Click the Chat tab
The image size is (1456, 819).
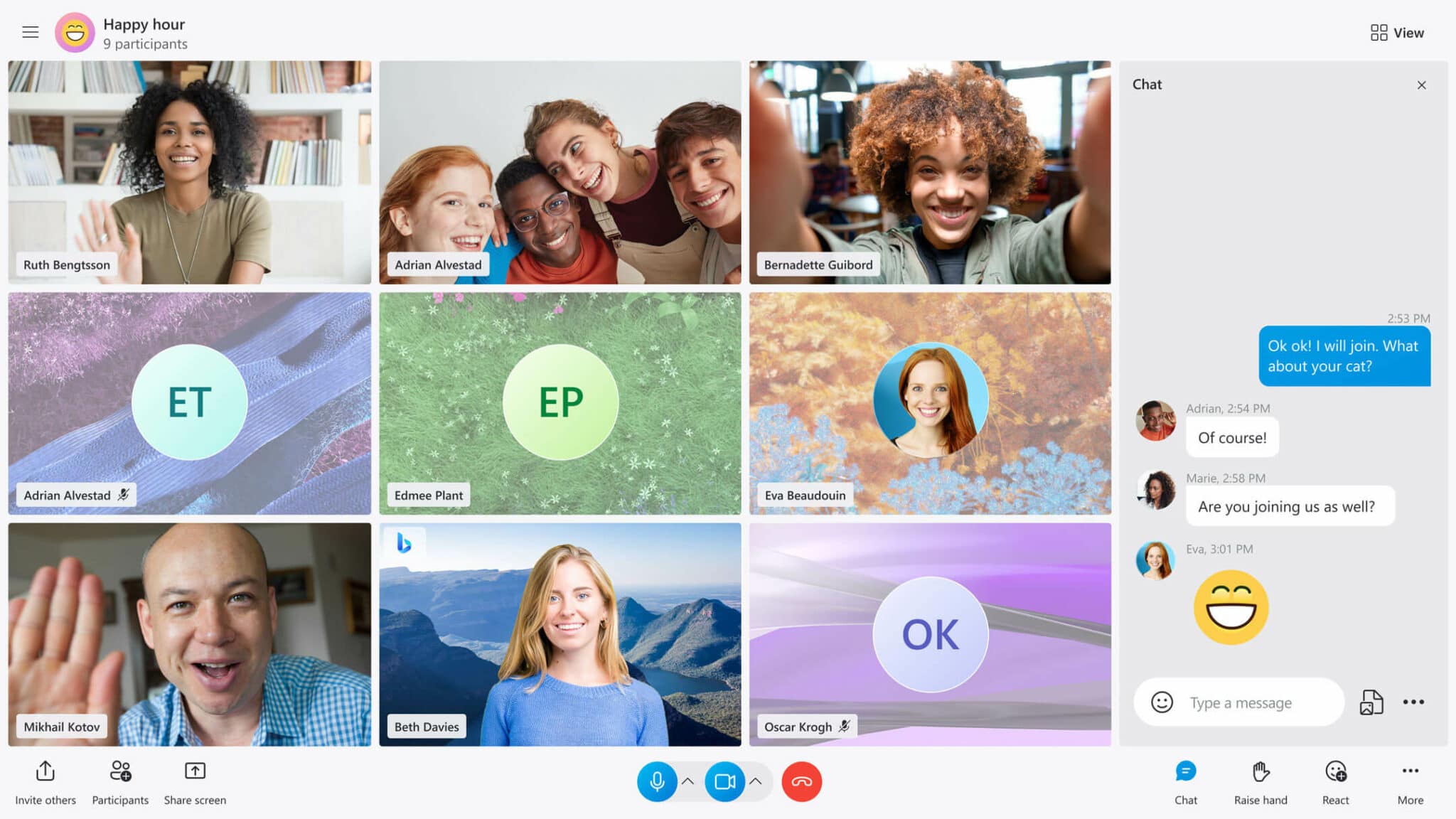tap(1185, 781)
